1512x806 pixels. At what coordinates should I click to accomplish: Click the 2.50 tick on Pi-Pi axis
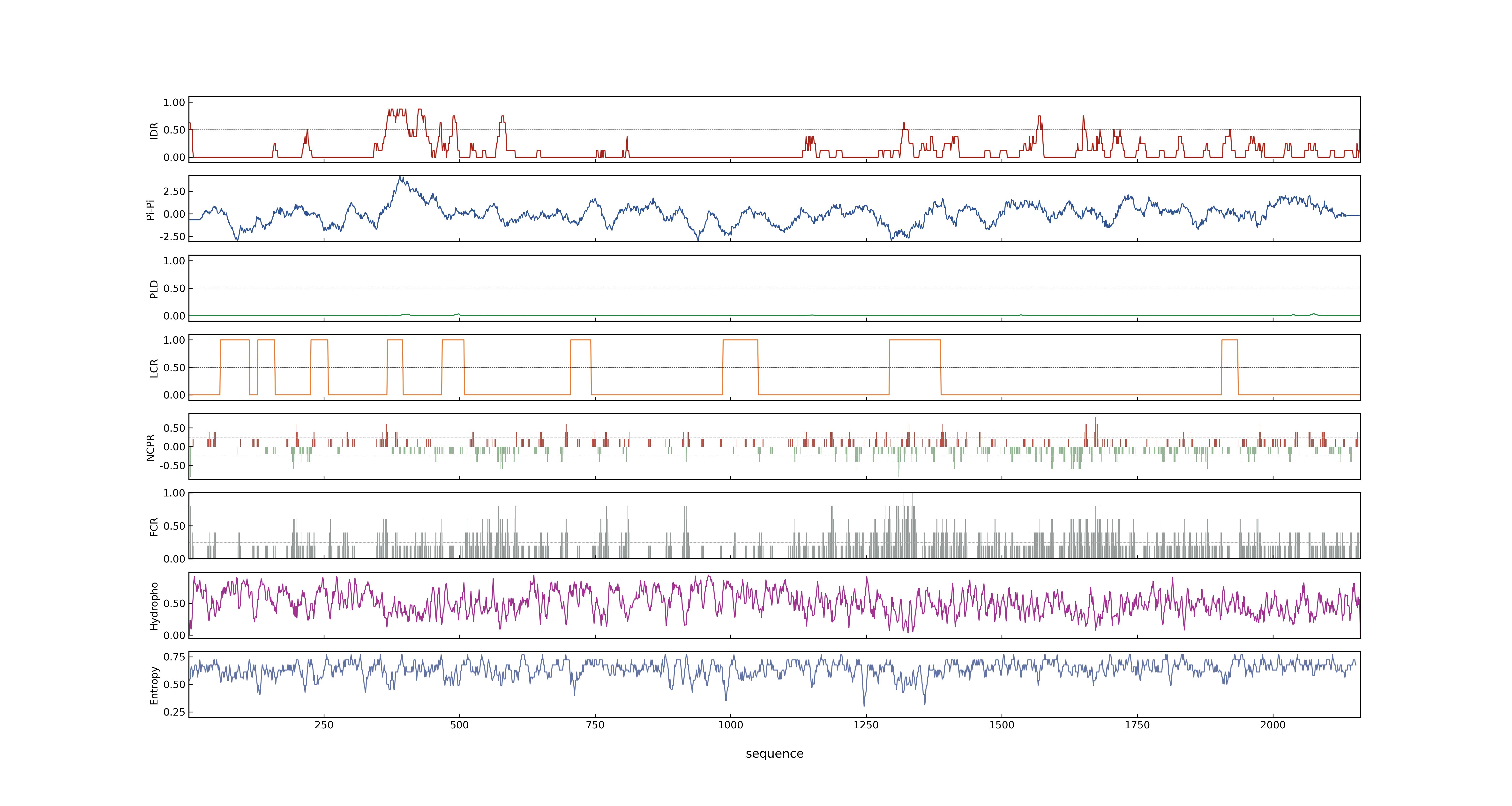click(174, 191)
